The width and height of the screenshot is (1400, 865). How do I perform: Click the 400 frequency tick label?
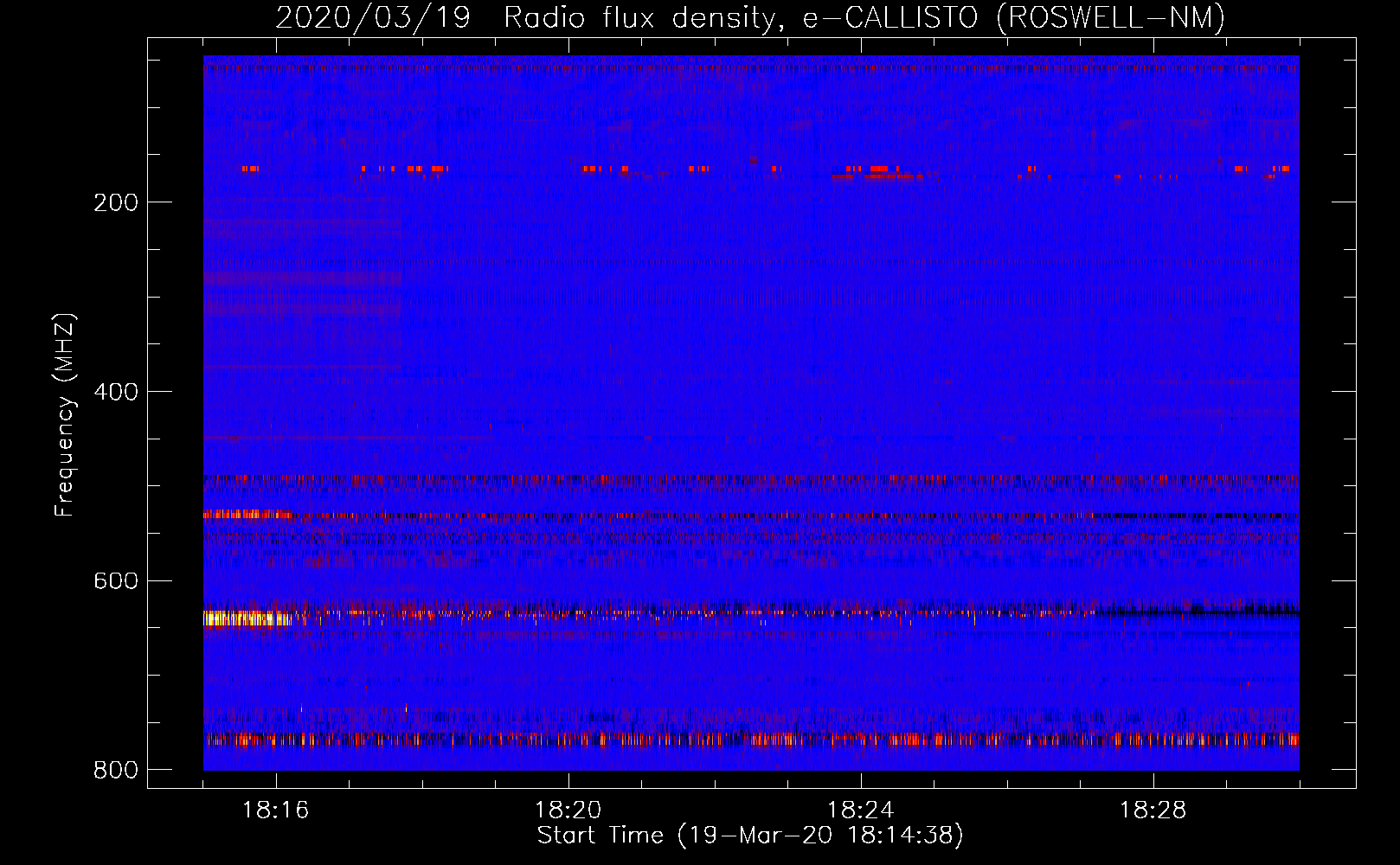point(116,392)
